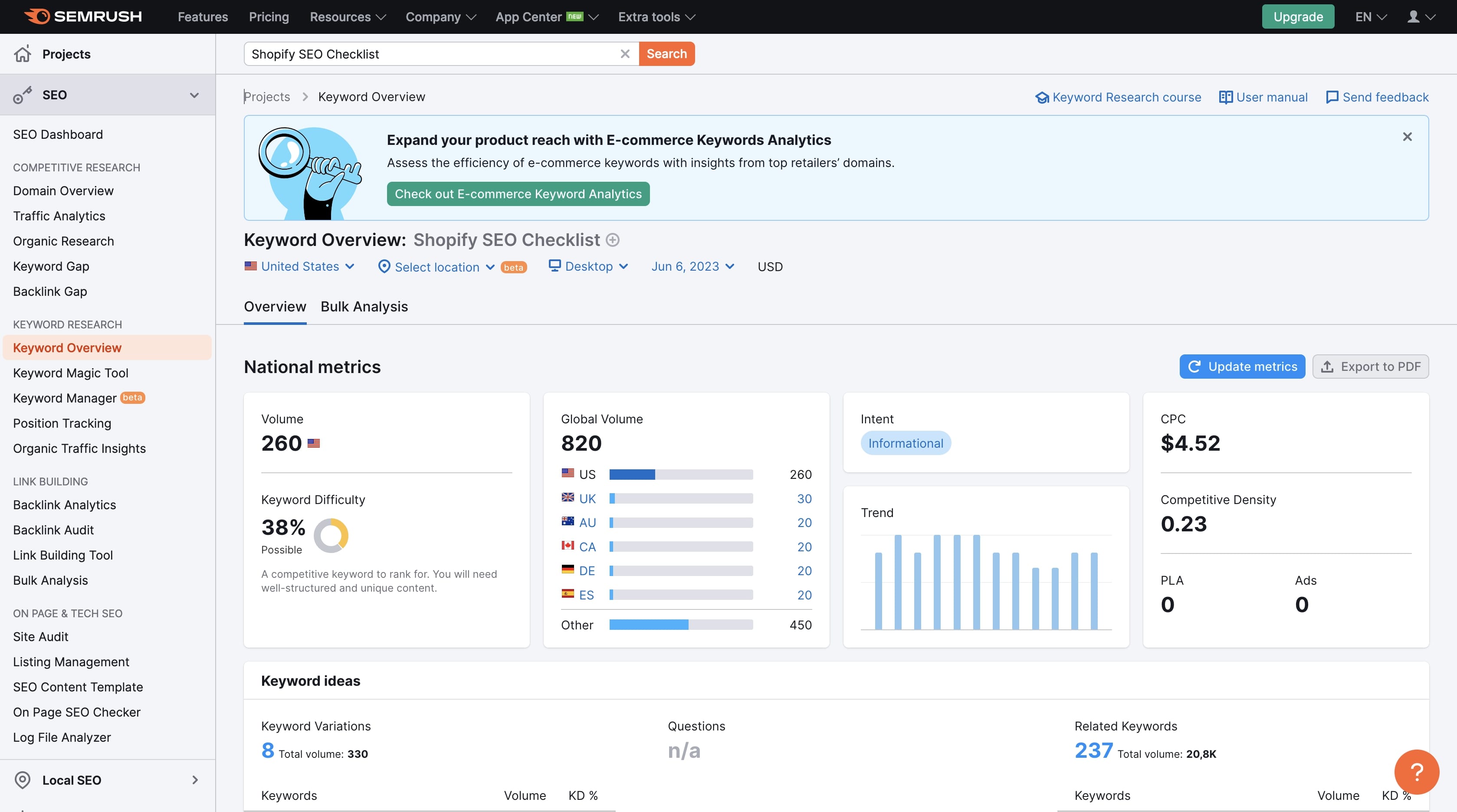
Task: Click the Update metrics button
Action: pyautogui.click(x=1242, y=367)
